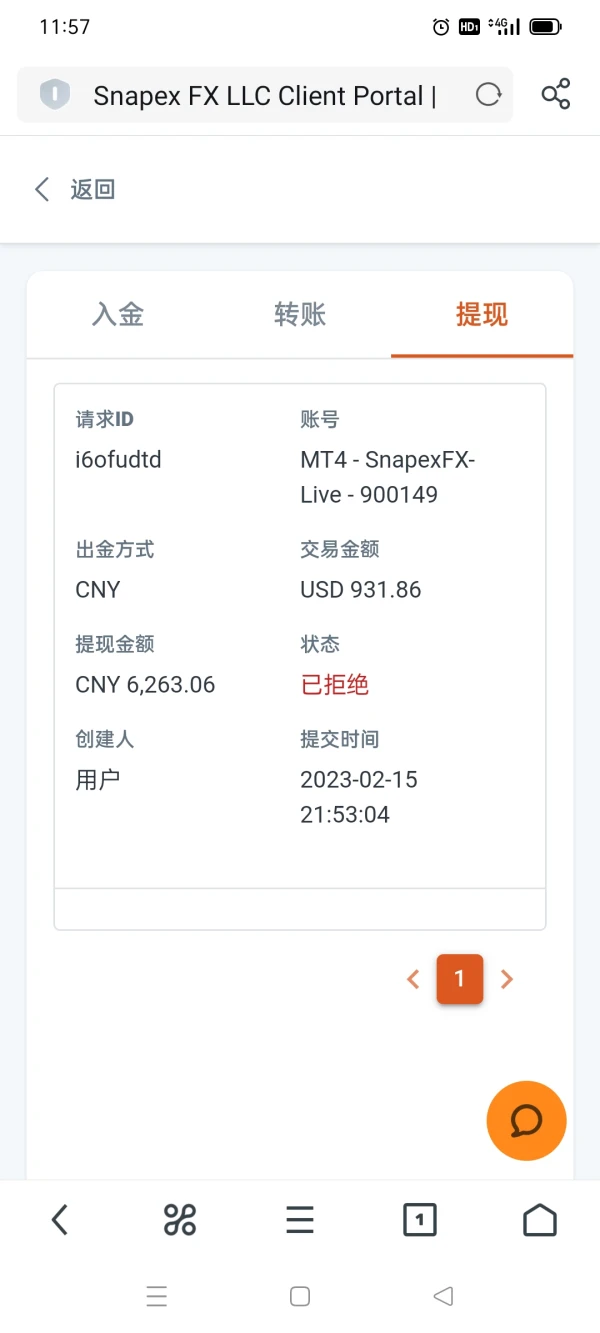600x1333 pixels.
Task: Tap the Android recent apps navigation button
Action: click(157, 1297)
